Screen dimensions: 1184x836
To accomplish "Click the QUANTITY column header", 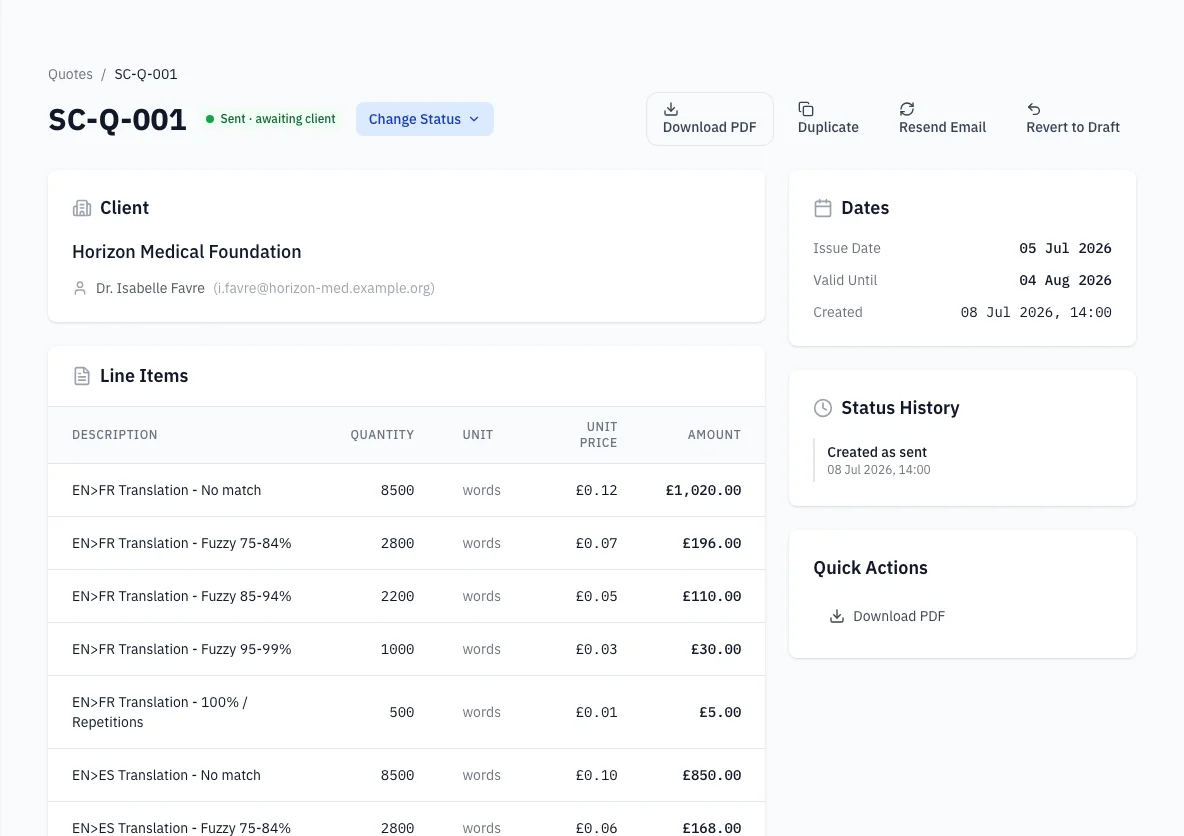I will click(382, 435).
